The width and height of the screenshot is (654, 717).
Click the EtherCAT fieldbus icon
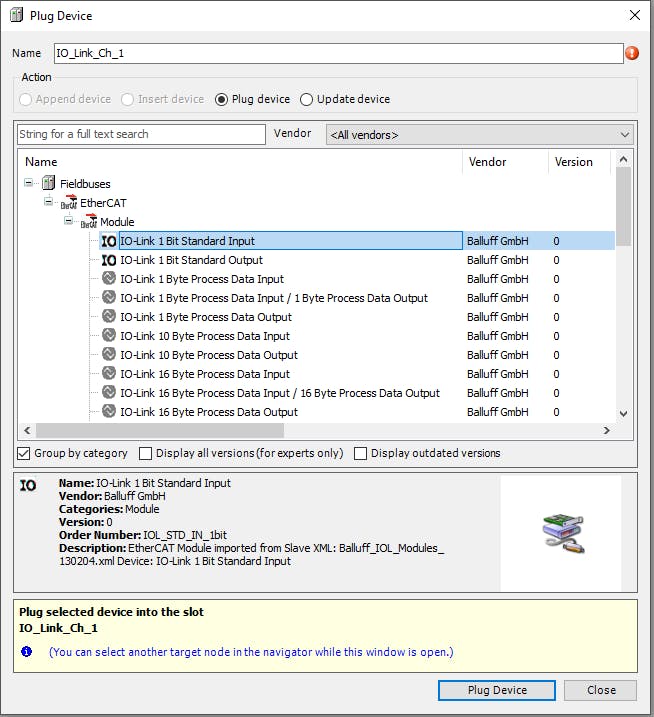pos(69,202)
